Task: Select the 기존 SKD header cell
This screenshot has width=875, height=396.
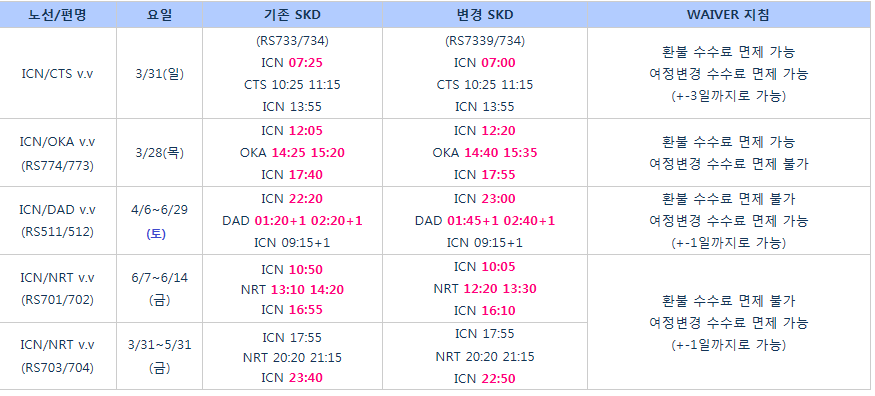Action: [292, 15]
